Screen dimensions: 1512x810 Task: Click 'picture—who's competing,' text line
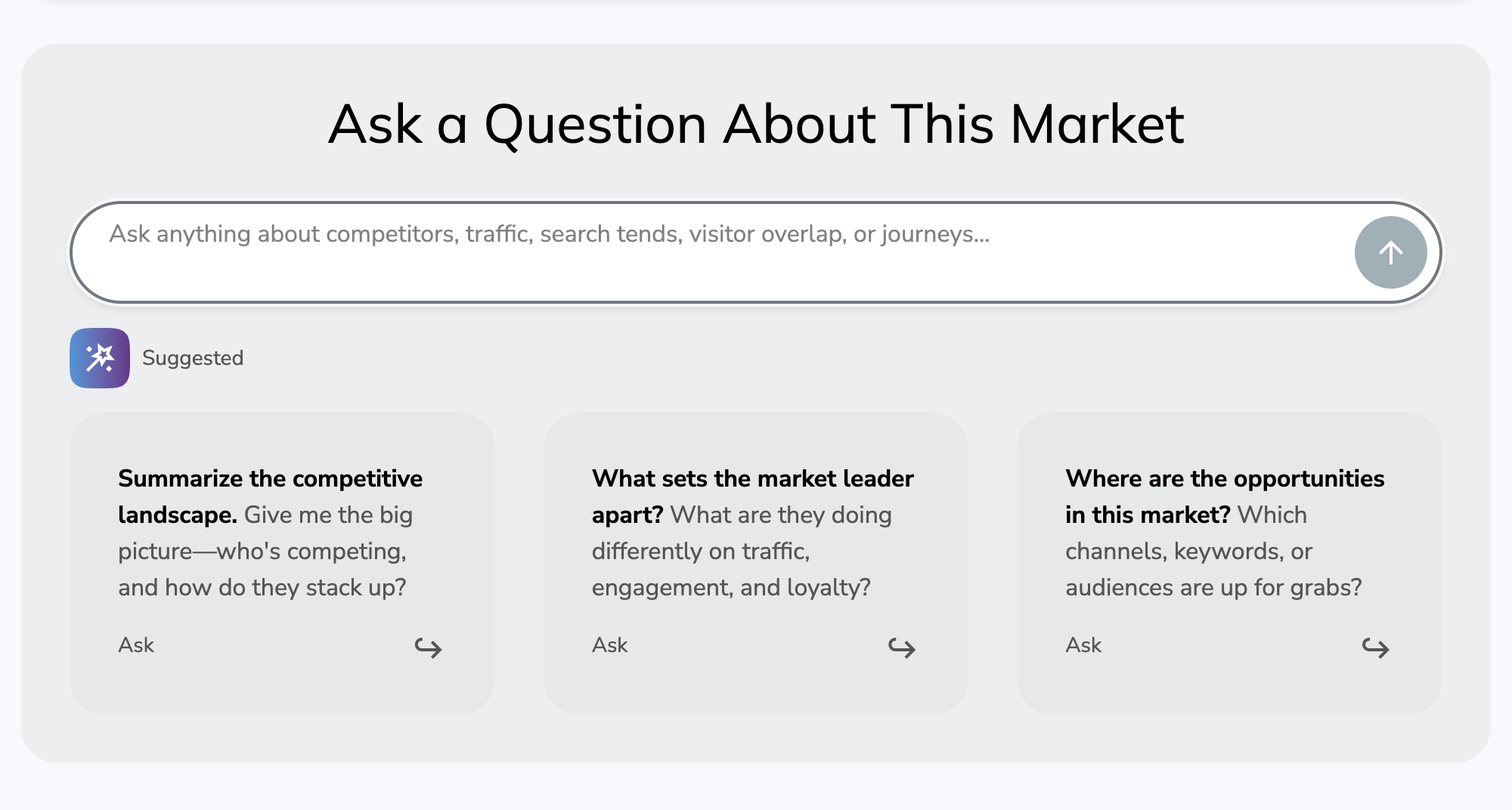pos(262,552)
